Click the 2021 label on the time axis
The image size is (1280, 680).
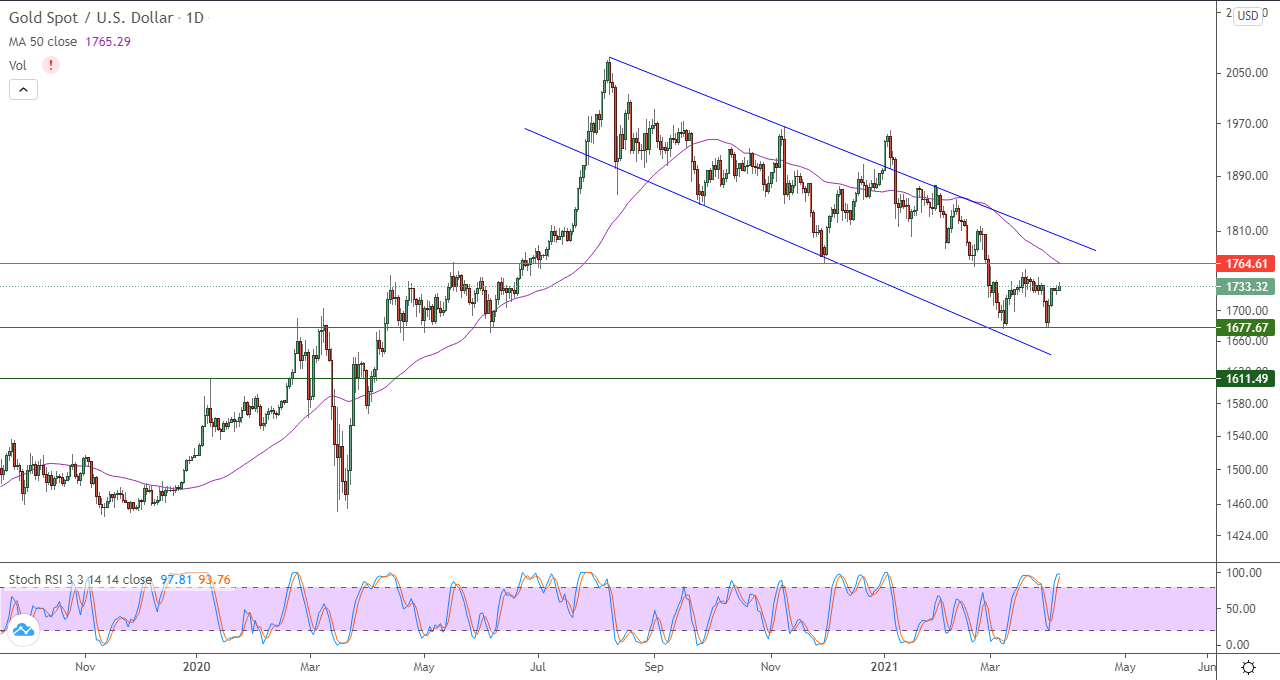coord(886,665)
